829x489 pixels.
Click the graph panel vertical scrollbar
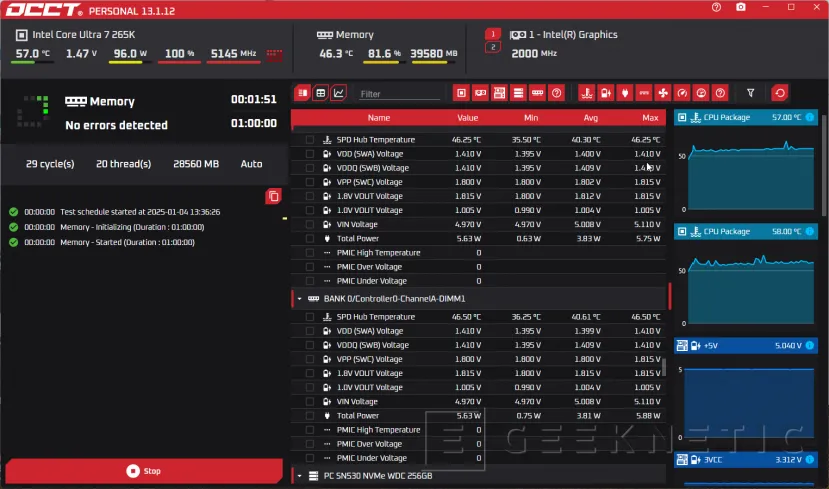tap(824, 165)
